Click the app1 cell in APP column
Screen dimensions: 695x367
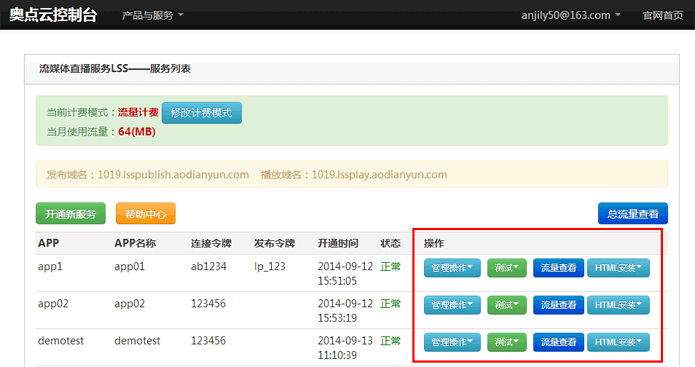(x=50, y=266)
